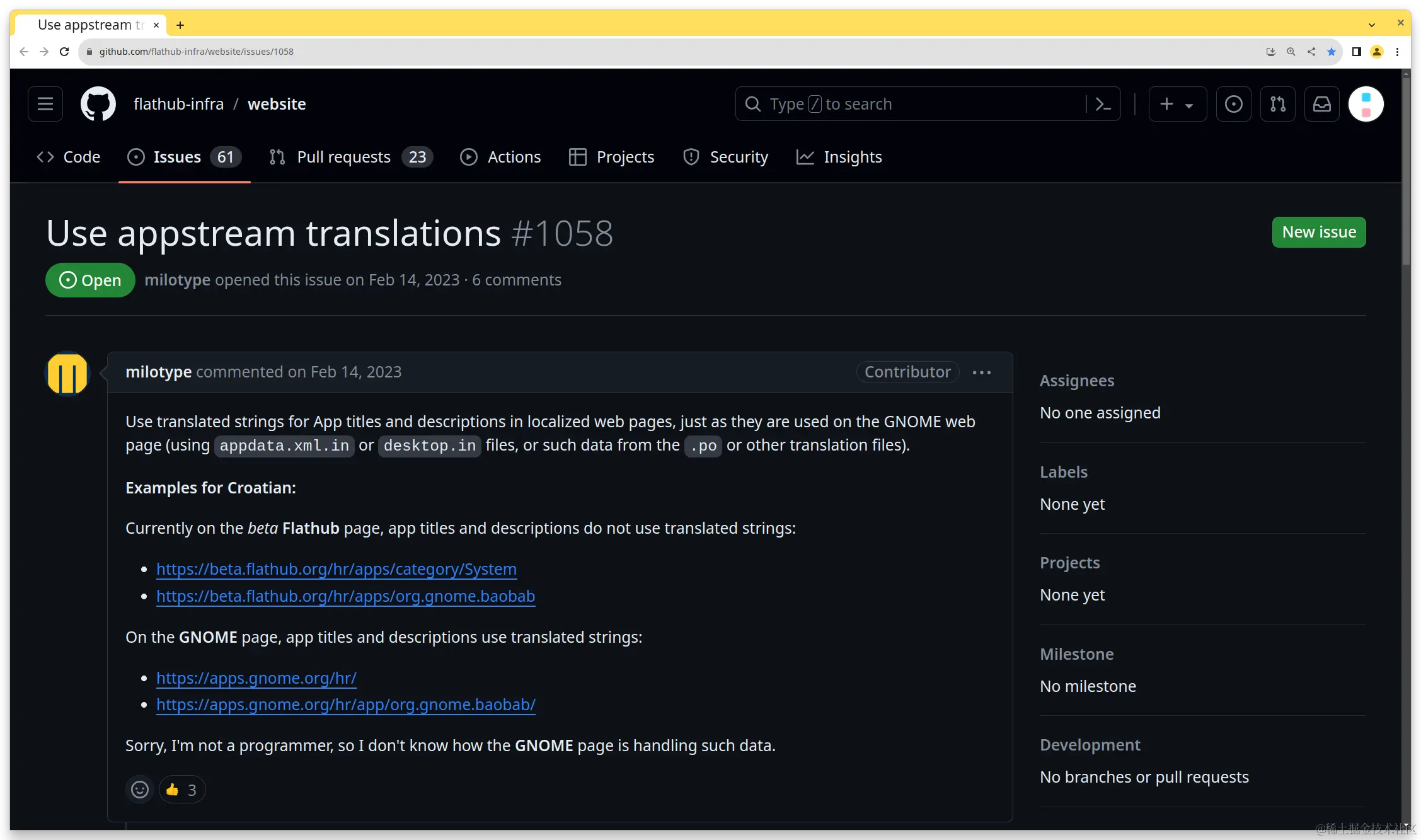Open milotype's profile from issue header
Screen dimensions: 1421x840
click(x=177, y=280)
